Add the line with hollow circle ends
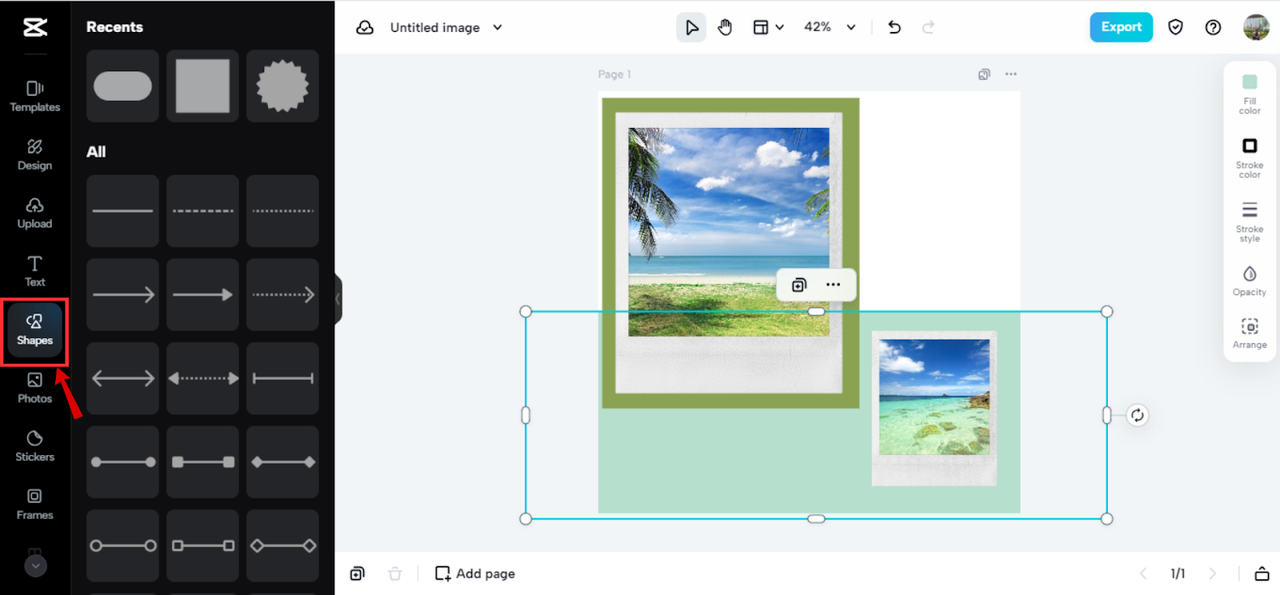The height and width of the screenshot is (595, 1280). click(x=123, y=546)
